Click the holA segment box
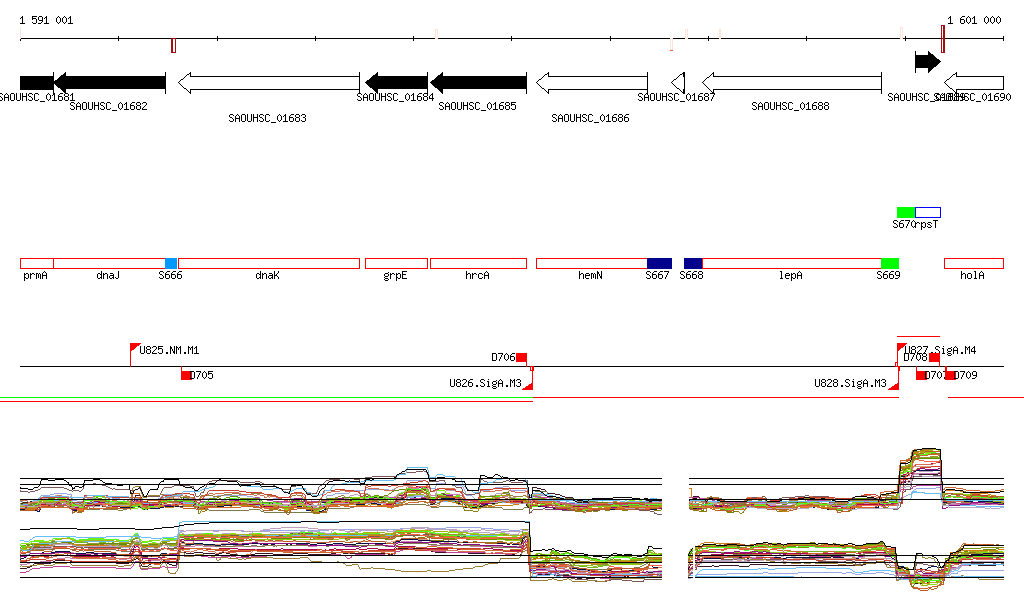 974,264
